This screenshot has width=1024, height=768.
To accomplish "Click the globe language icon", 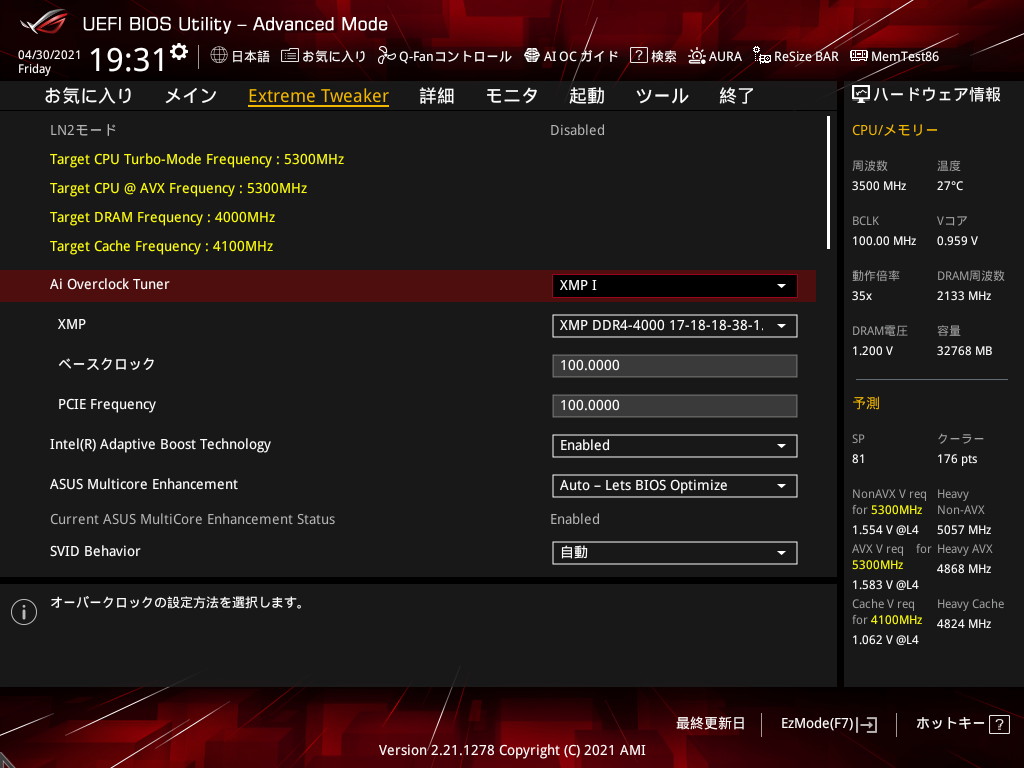I will click(219, 56).
